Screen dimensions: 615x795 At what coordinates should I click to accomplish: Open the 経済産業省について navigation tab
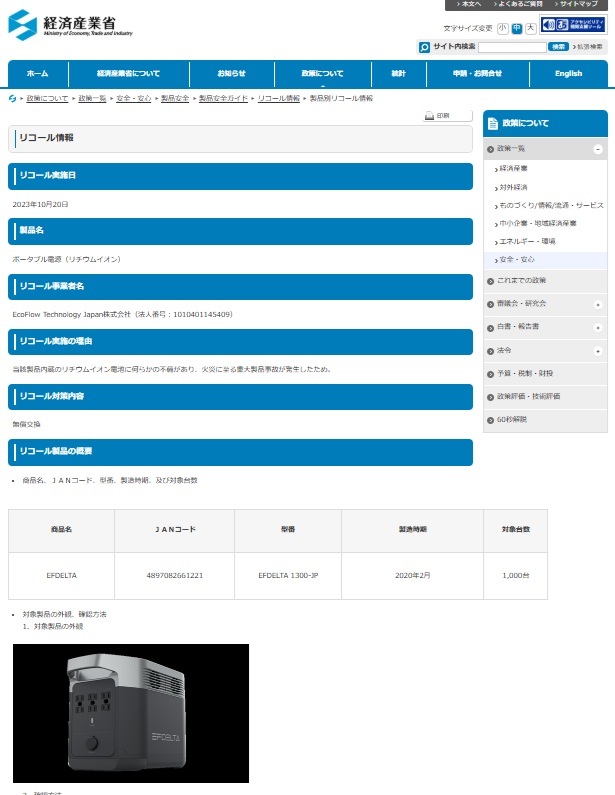pyautogui.click(x=129, y=74)
